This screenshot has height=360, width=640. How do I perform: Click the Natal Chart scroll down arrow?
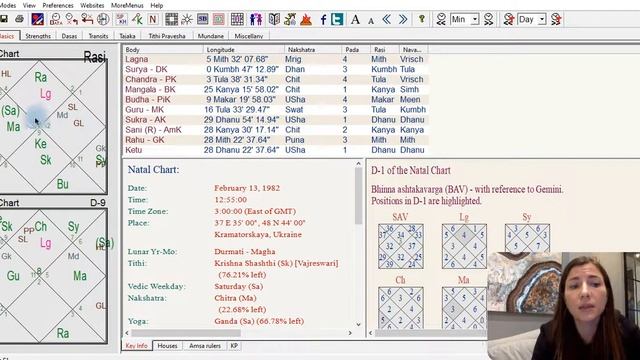pyautogui.click(x=358, y=325)
